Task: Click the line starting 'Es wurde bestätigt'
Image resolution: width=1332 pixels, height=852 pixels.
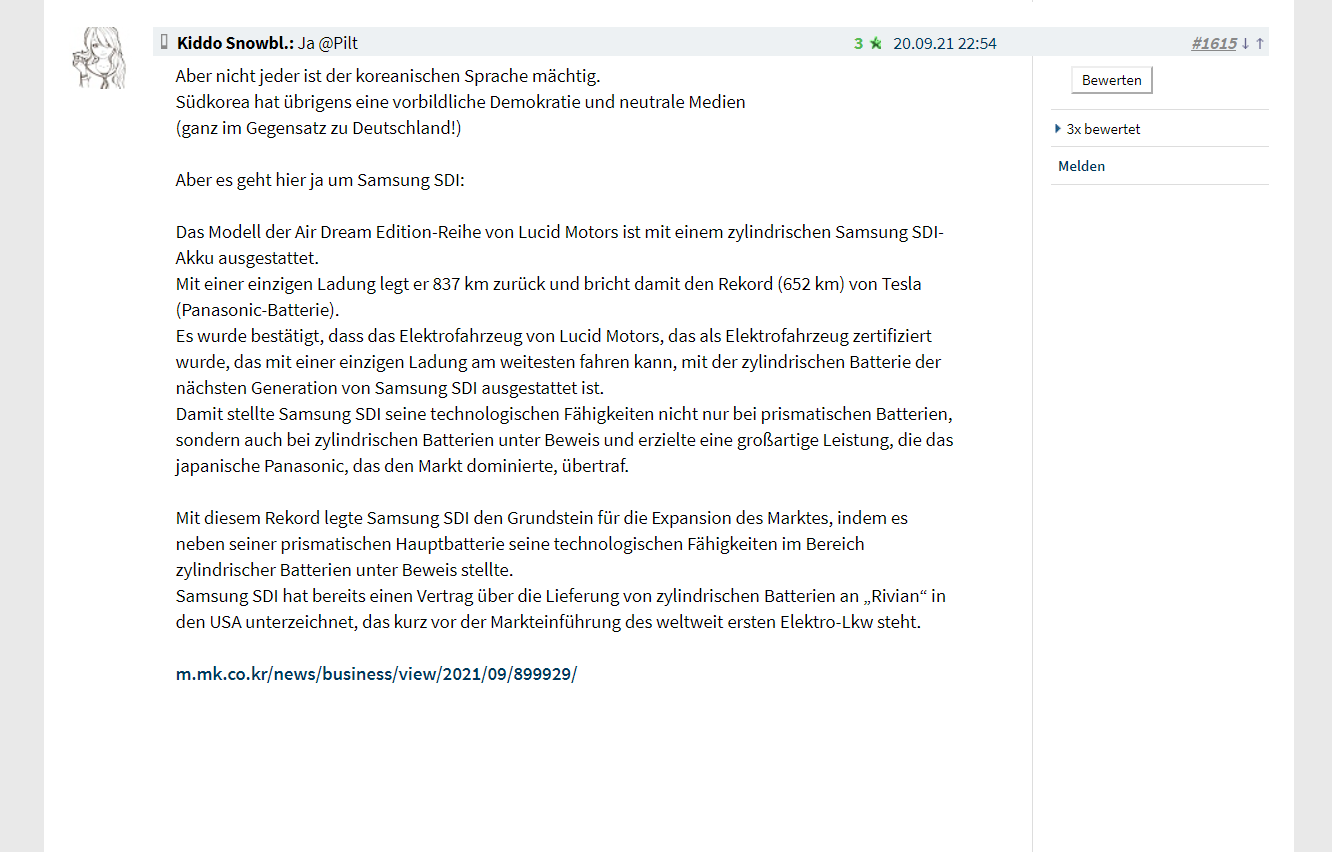Action: click(554, 336)
